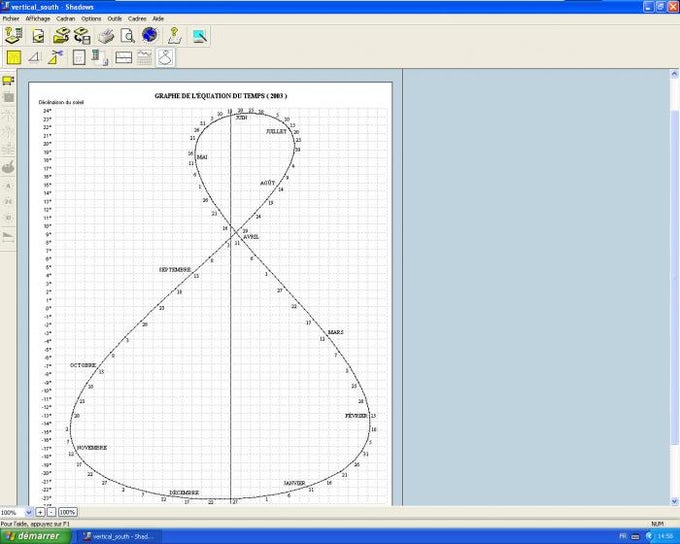This screenshot has width=680, height=544.
Task: Click the 'MARS' month label on graph
Action: tap(335, 332)
